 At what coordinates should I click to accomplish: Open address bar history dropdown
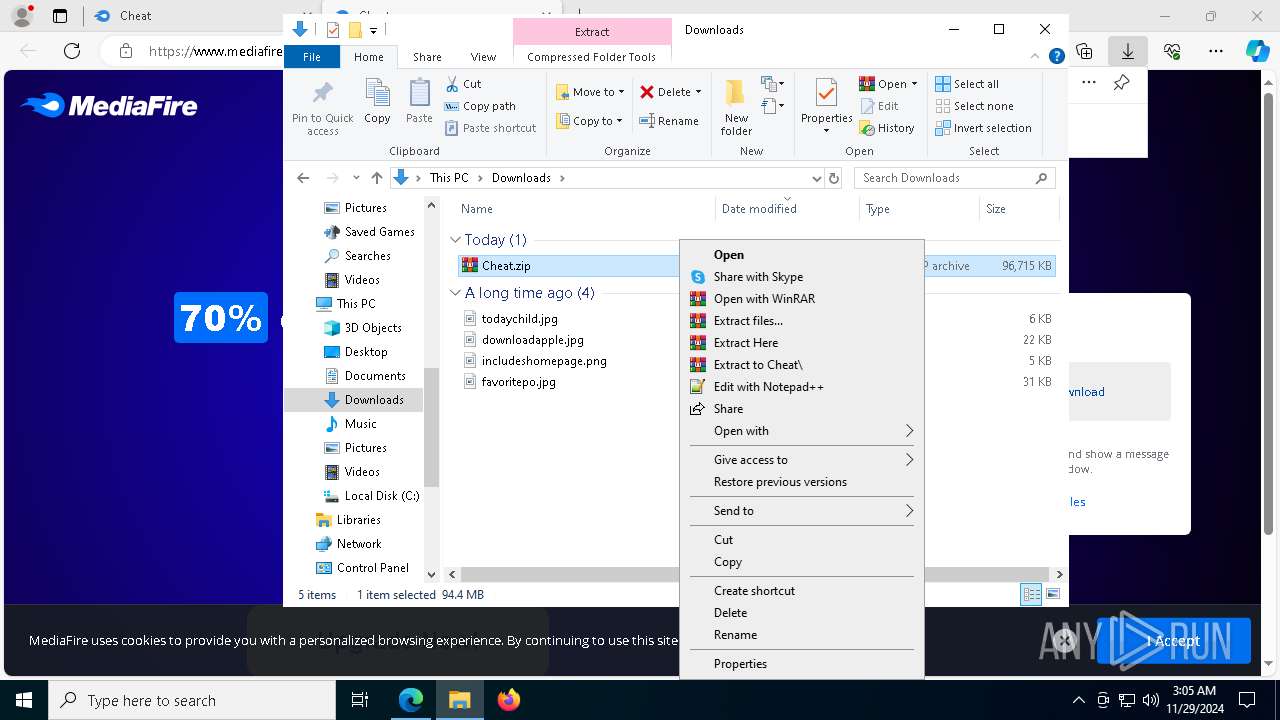(816, 178)
